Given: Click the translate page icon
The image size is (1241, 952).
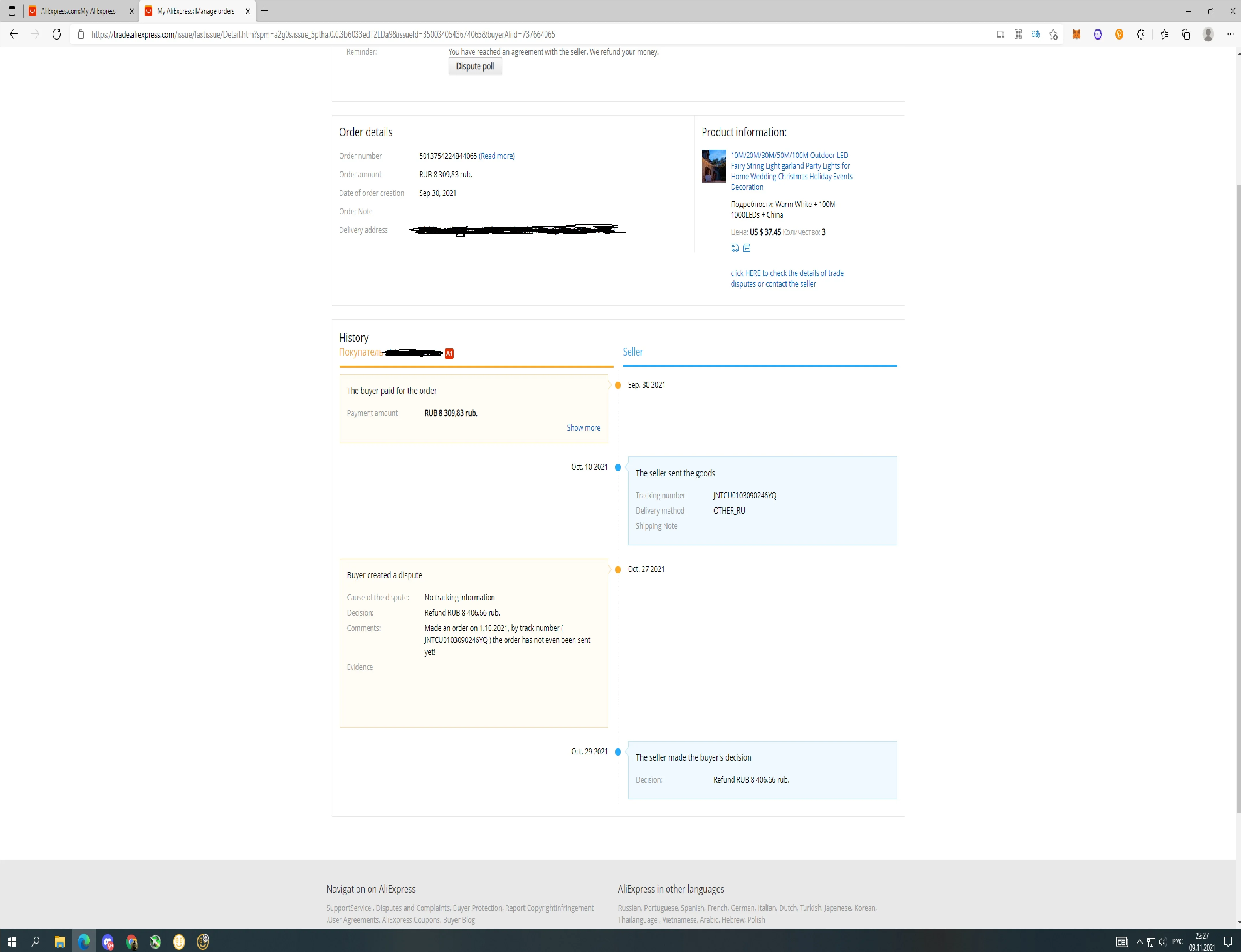Looking at the screenshot, I should (x=1035, y=35).
